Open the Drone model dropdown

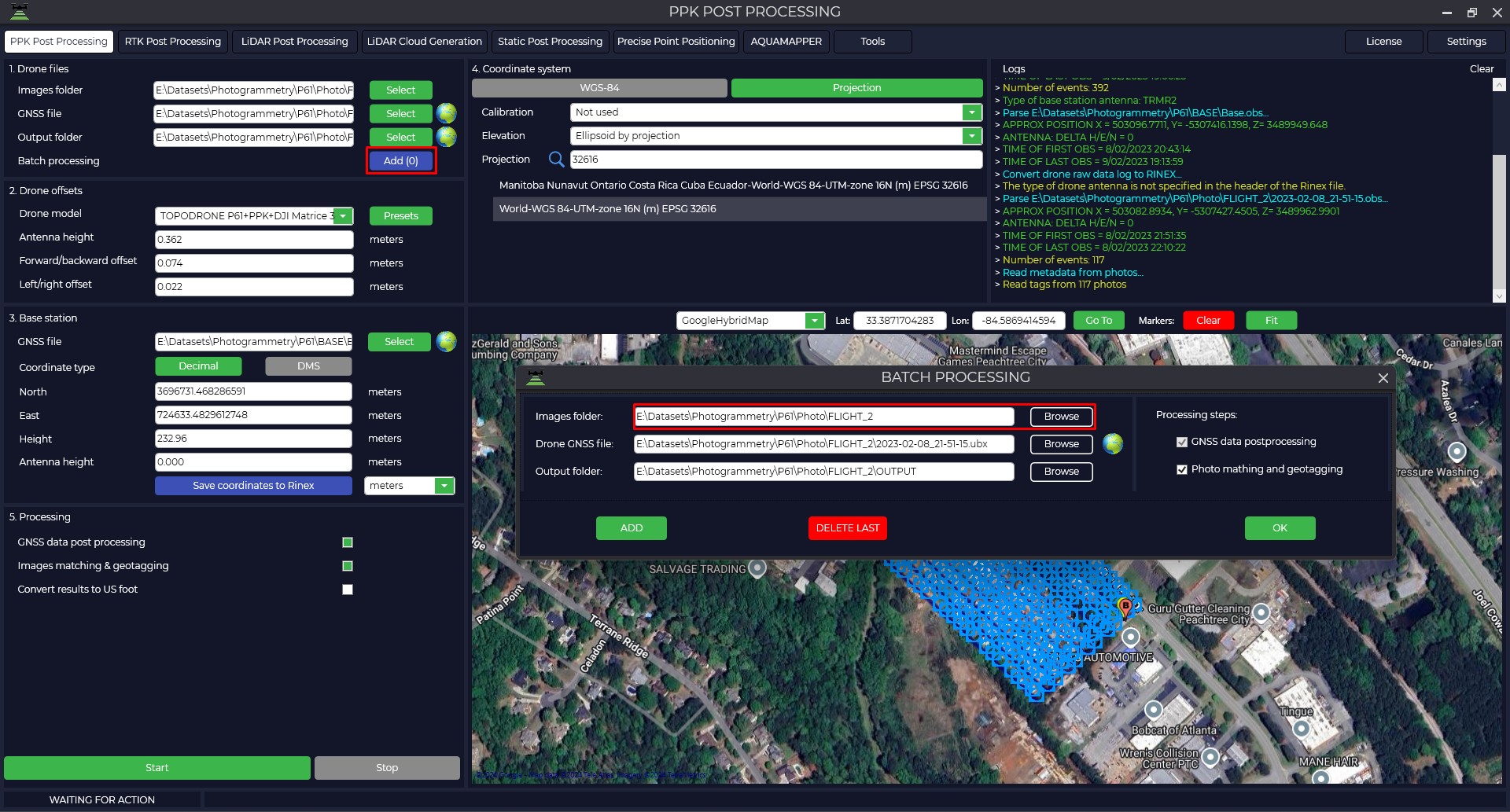pos(343,216)
